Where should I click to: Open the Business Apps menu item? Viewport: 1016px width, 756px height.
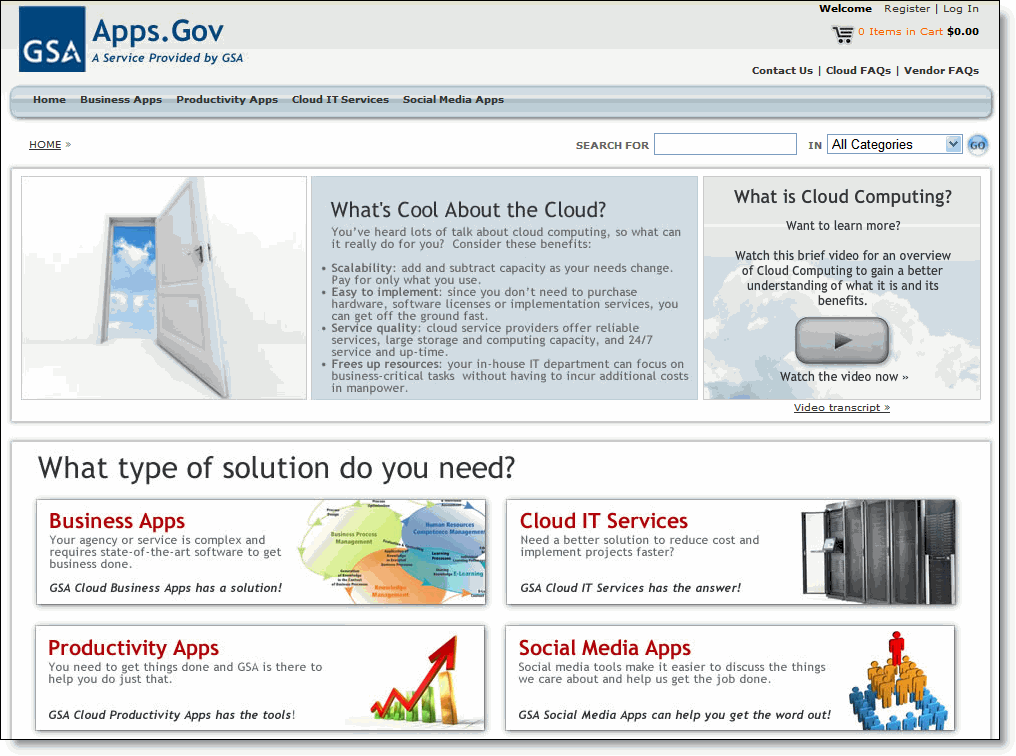(x=121, y=100)
